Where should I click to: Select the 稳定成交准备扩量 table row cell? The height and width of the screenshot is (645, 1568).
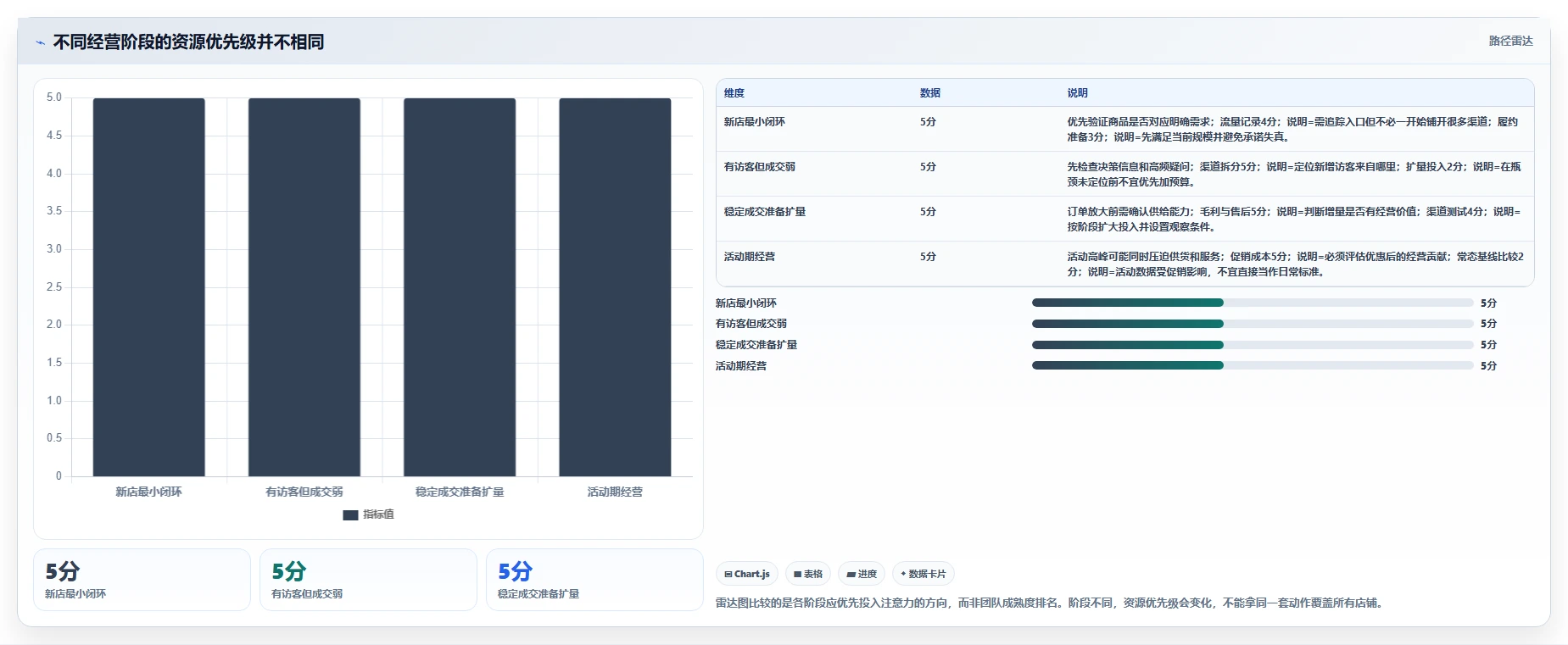(x=764, y=212)
